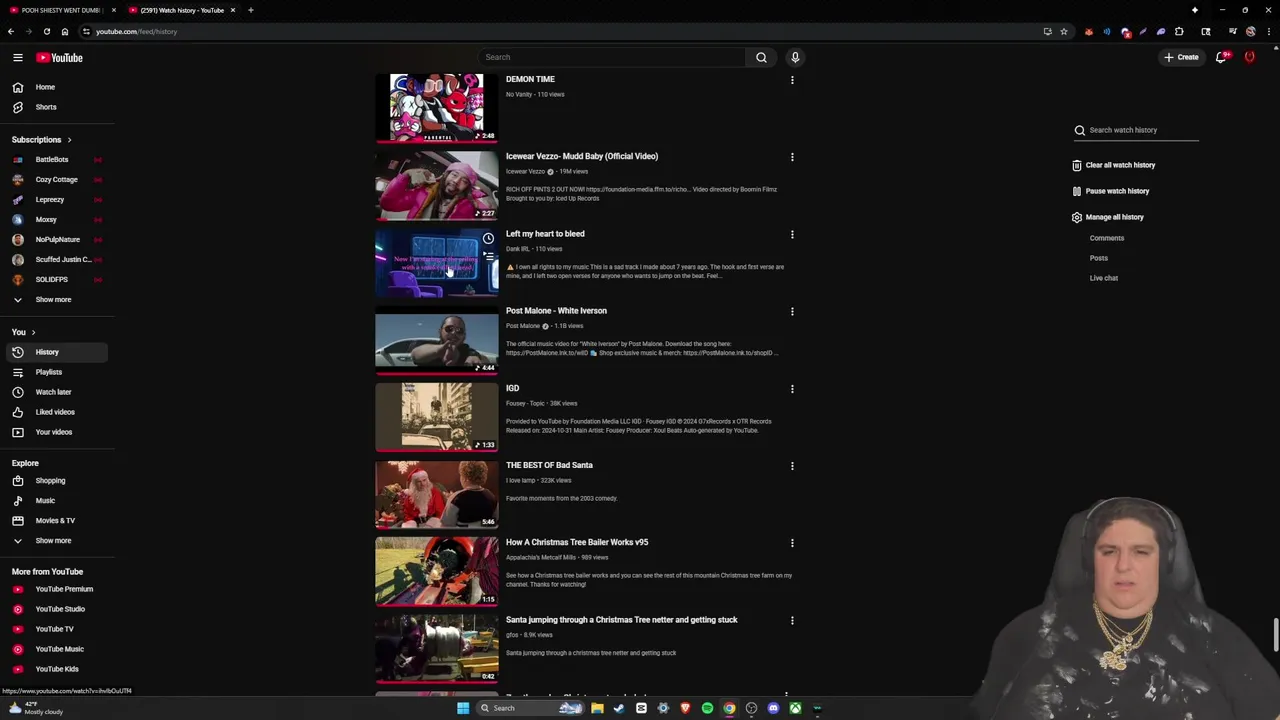Open more options for Icewear Vezzo Mudd Baby
Viewport: 1280px width, 720px height.
[792, 157]
